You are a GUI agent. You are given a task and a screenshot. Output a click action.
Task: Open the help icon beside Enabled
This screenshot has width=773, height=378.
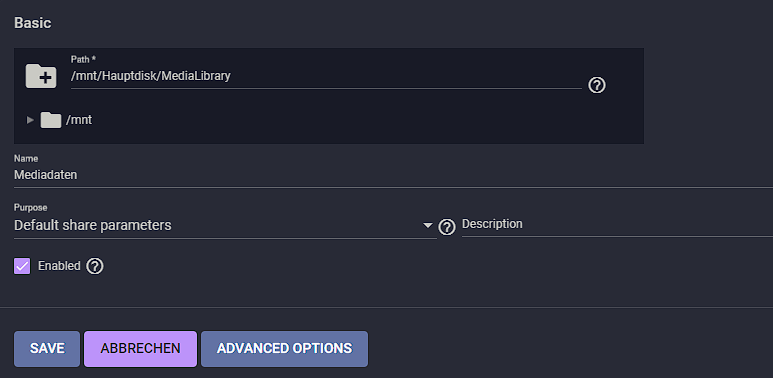coord(95,266)
